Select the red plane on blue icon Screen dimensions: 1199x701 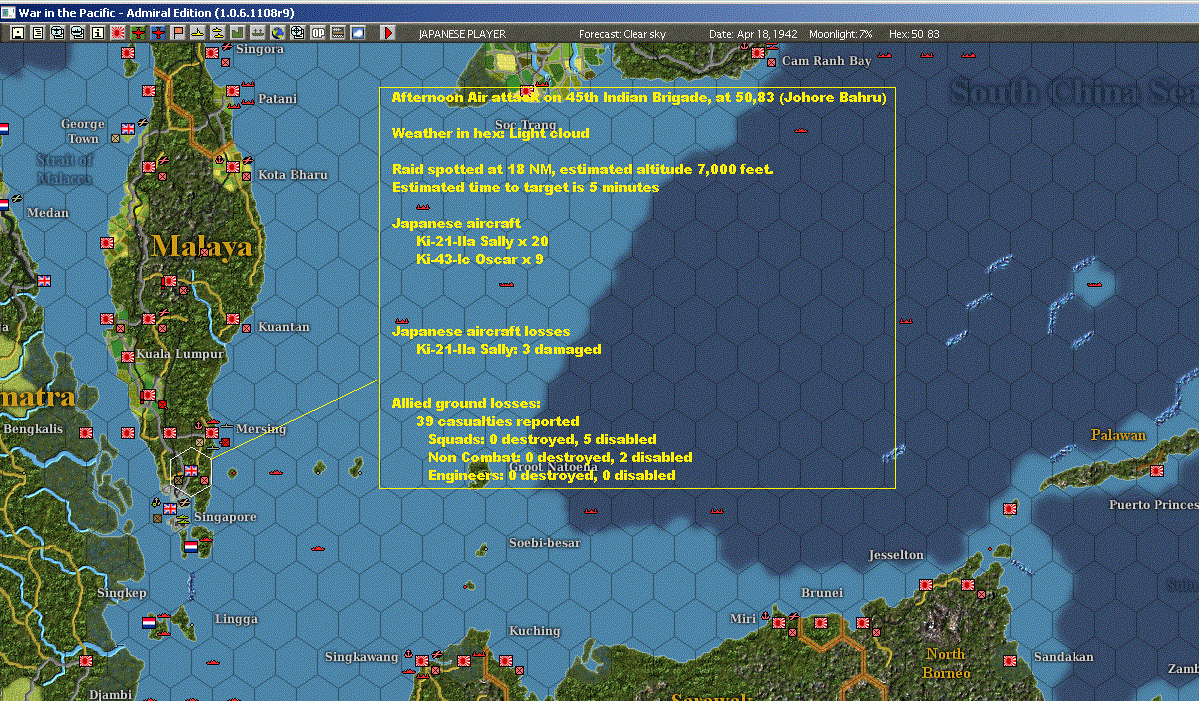coord(158,33)
